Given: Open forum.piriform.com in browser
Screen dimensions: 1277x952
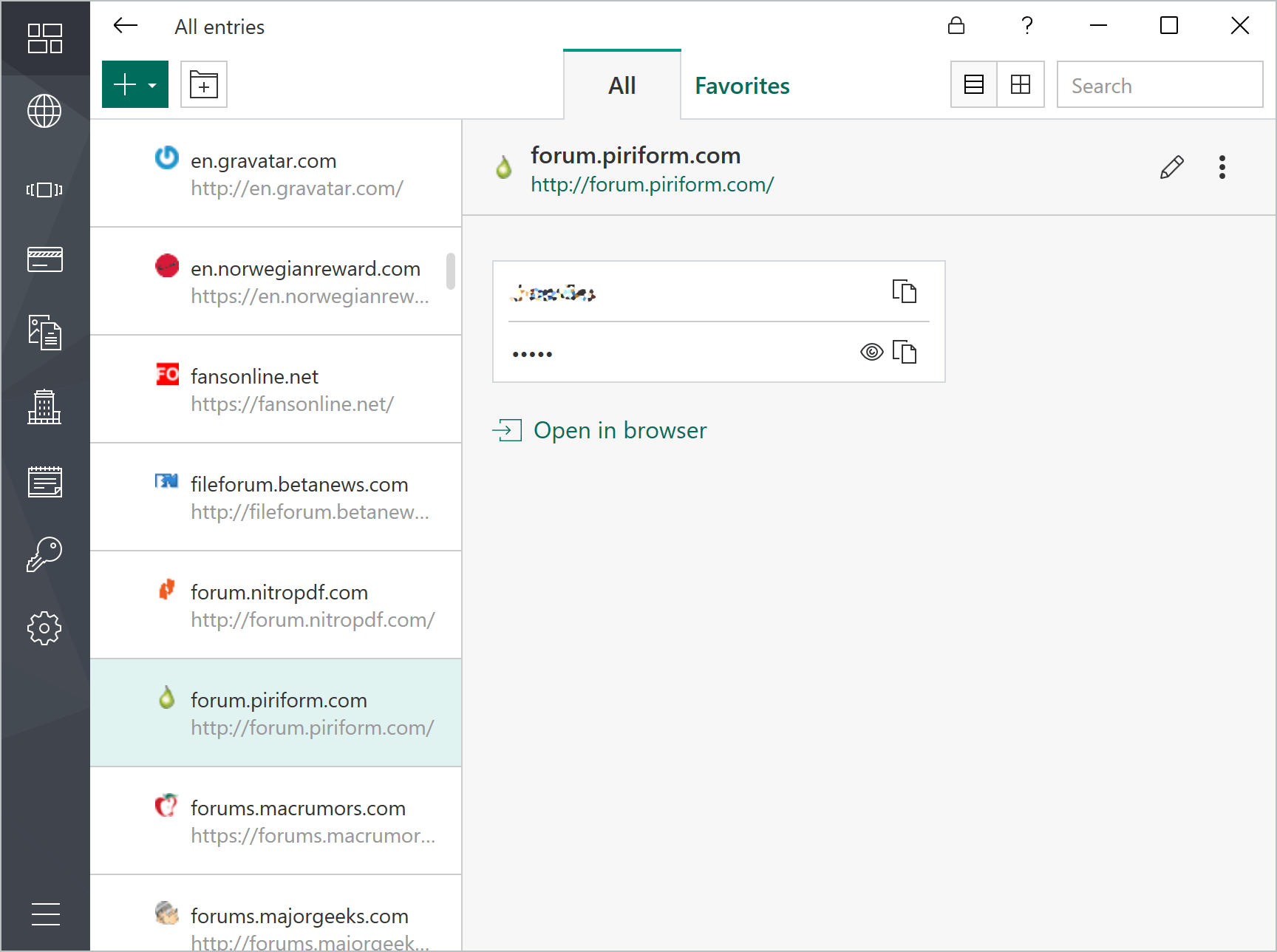Looking at the screenshot, I should [x=620, y=429].
